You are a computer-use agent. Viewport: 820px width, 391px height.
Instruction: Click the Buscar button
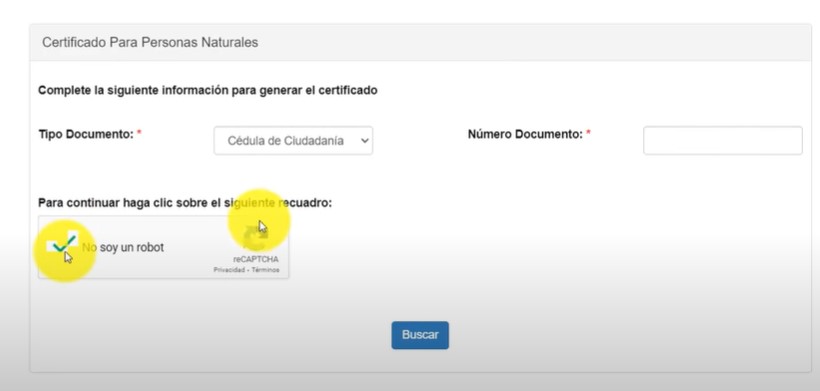point(420,335)
